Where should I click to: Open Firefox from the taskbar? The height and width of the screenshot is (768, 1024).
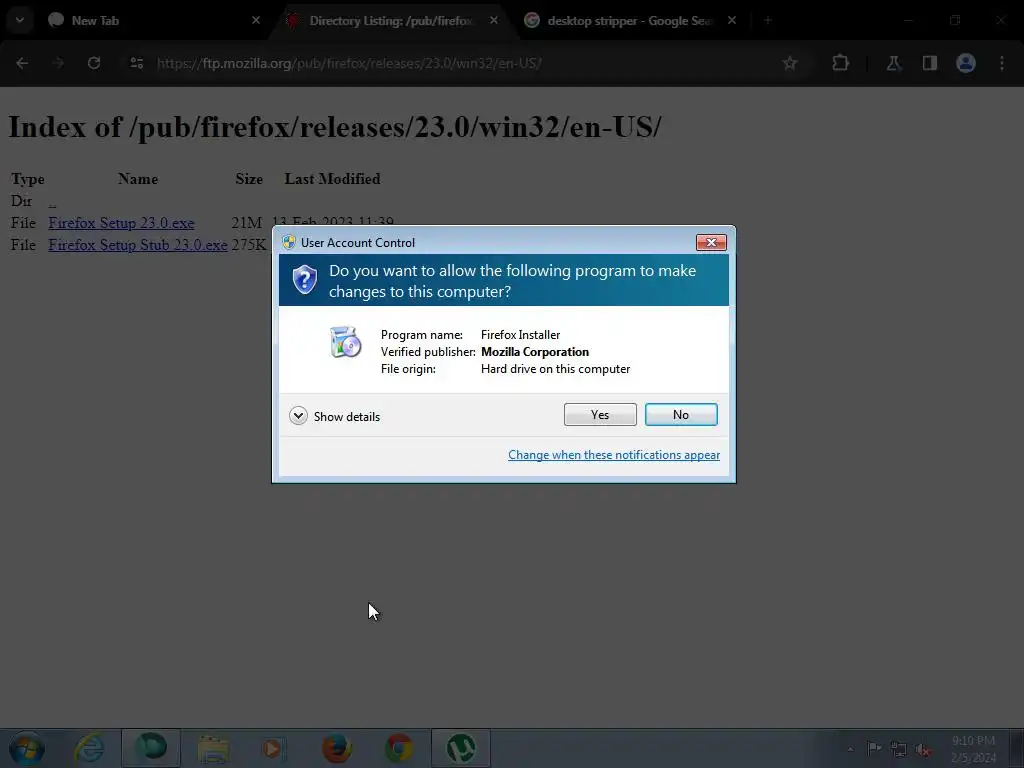[337, 748]
